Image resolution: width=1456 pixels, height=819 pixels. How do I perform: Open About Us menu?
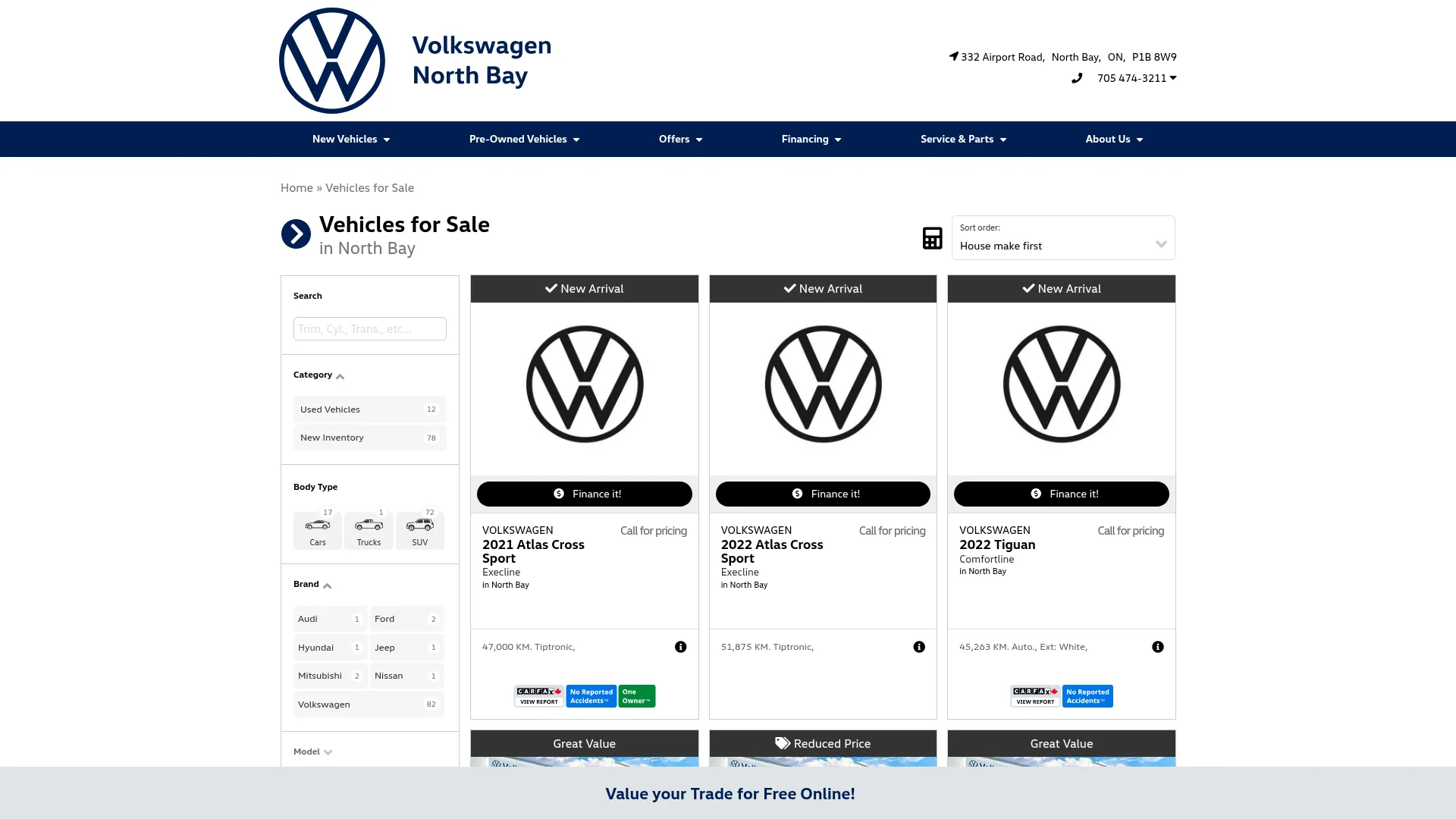pos(1114,139)
